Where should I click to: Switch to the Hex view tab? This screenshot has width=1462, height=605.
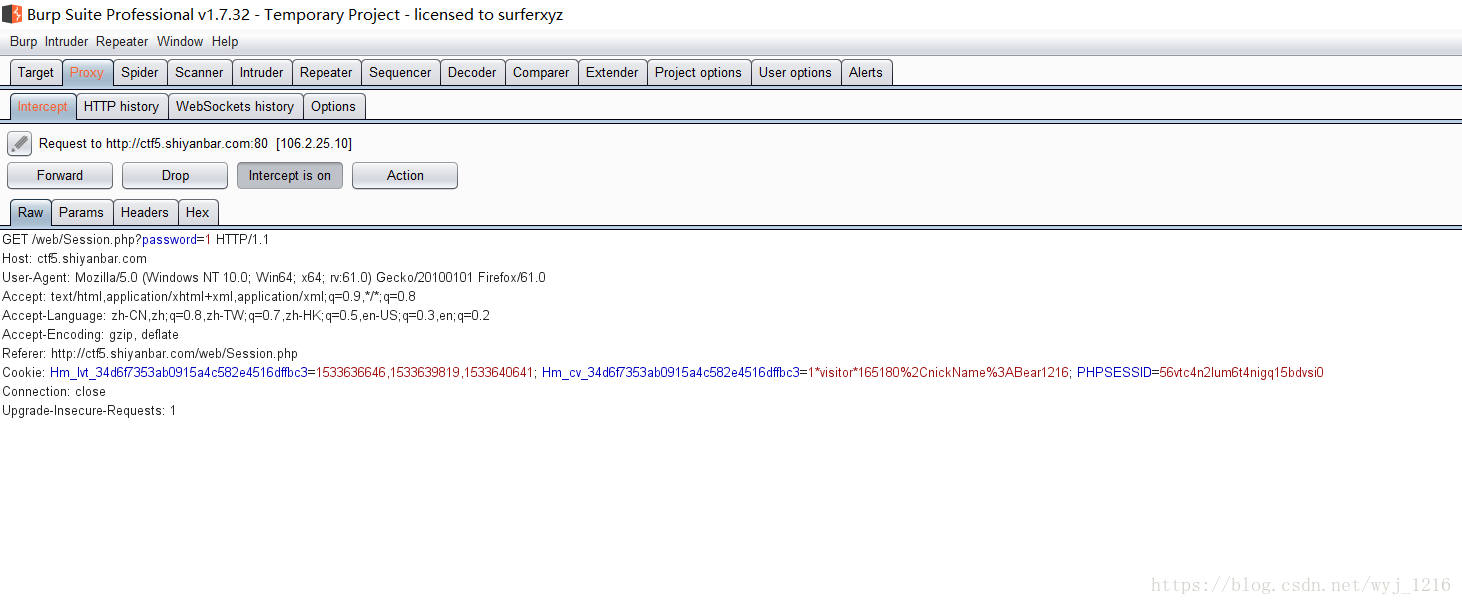198,212
